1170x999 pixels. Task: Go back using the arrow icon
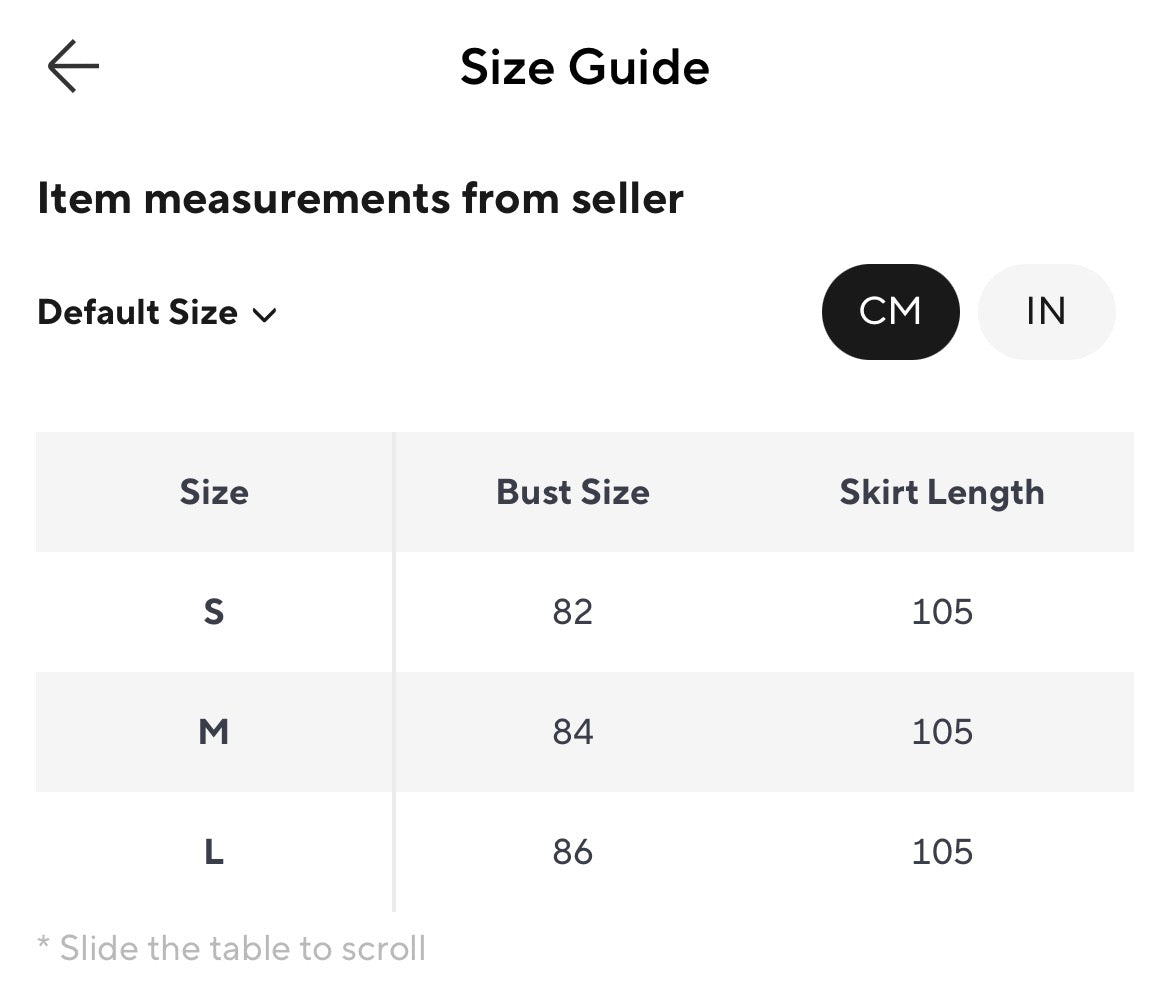click(x=73, y=66)
